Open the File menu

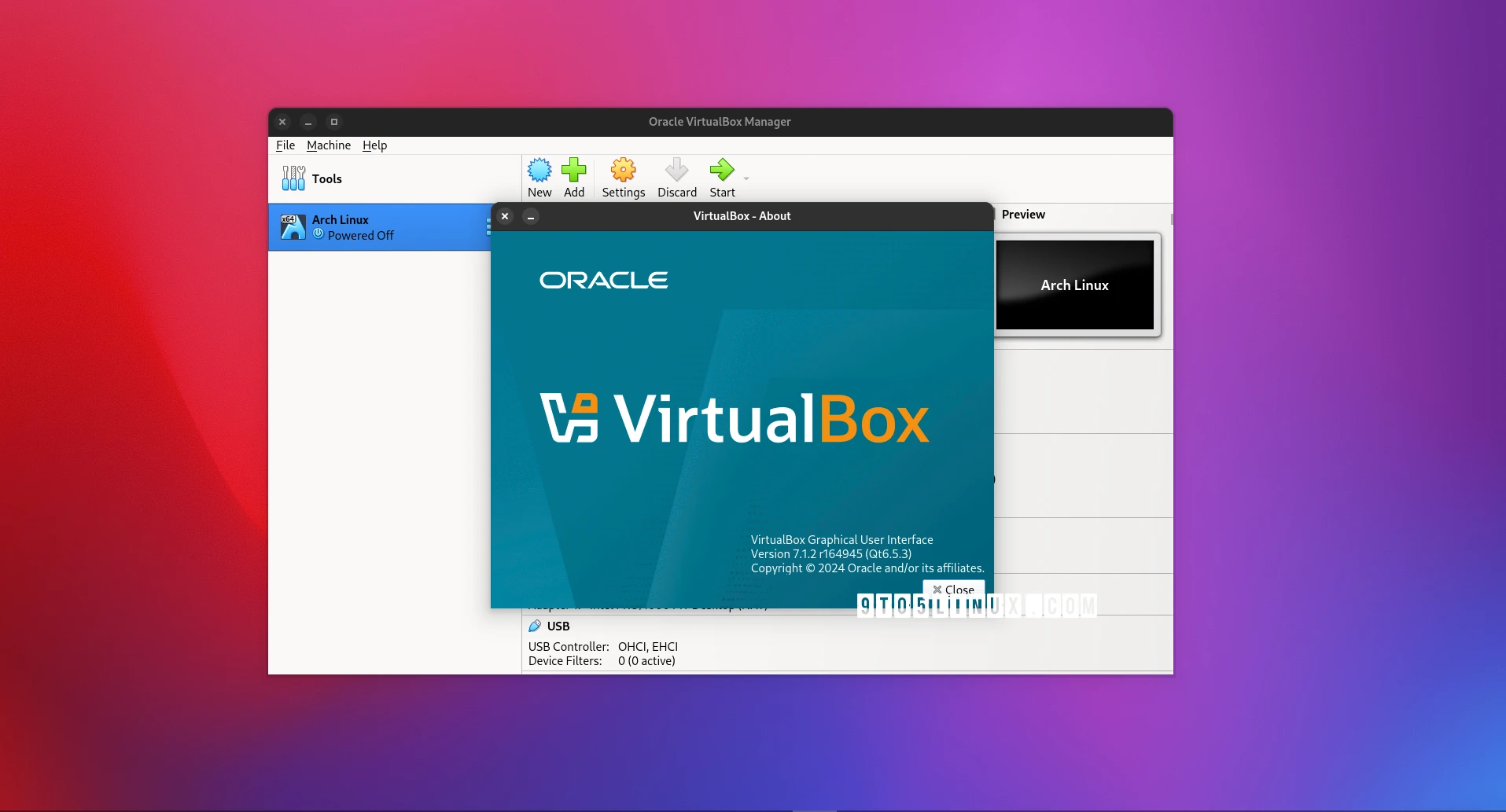(285, 145)
